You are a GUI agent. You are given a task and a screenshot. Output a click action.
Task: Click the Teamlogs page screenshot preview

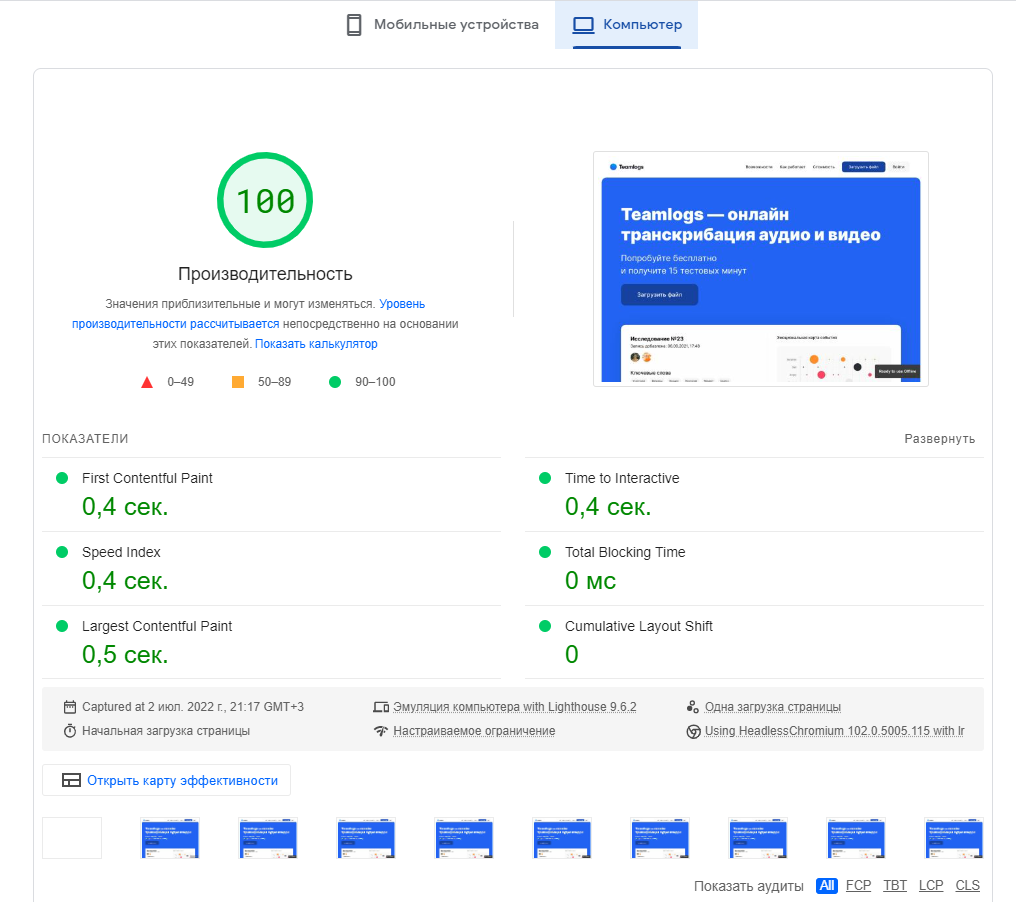pyautogui.click(x=761, y=269)
